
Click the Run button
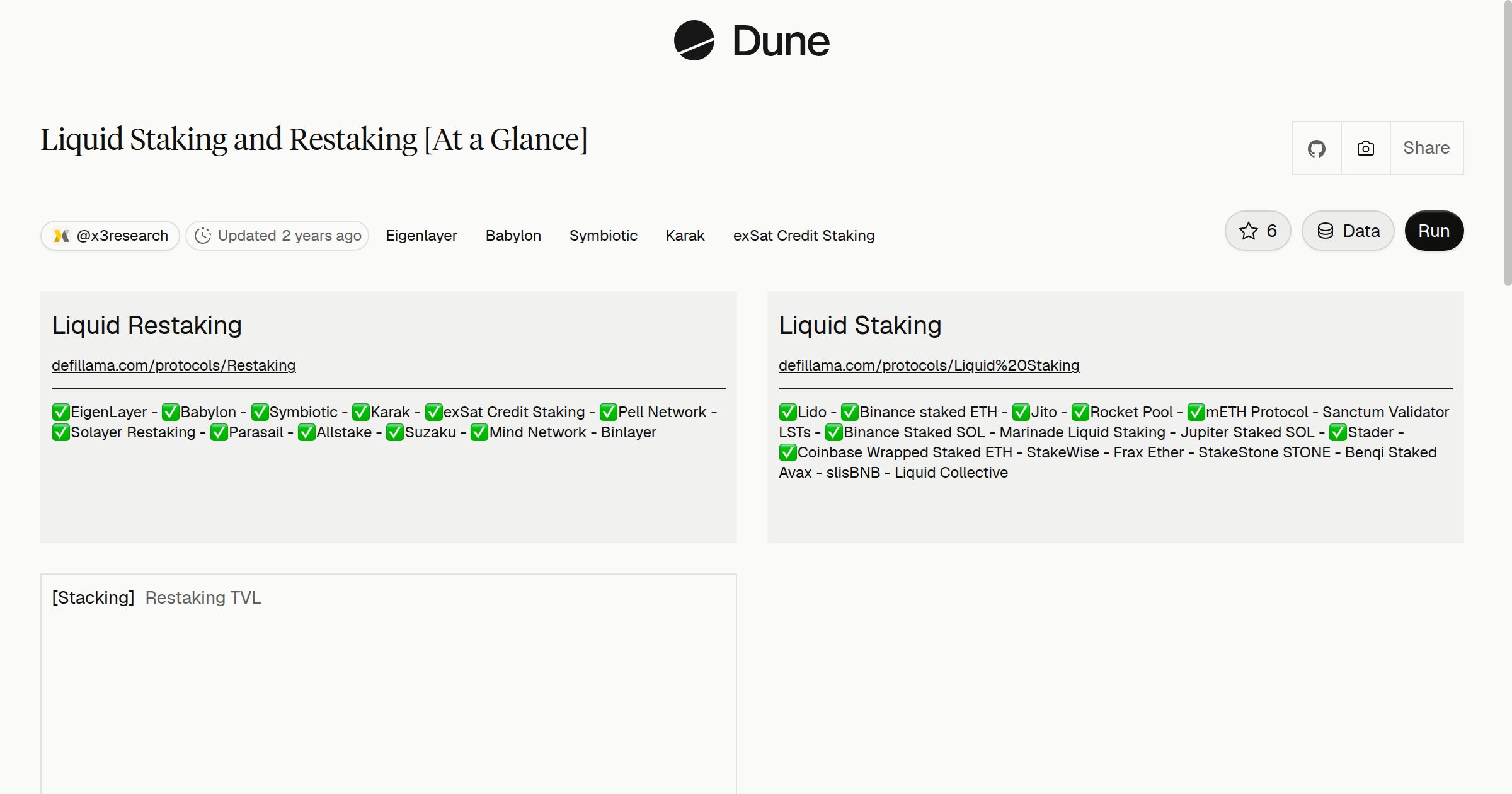tap(1434, 231)
